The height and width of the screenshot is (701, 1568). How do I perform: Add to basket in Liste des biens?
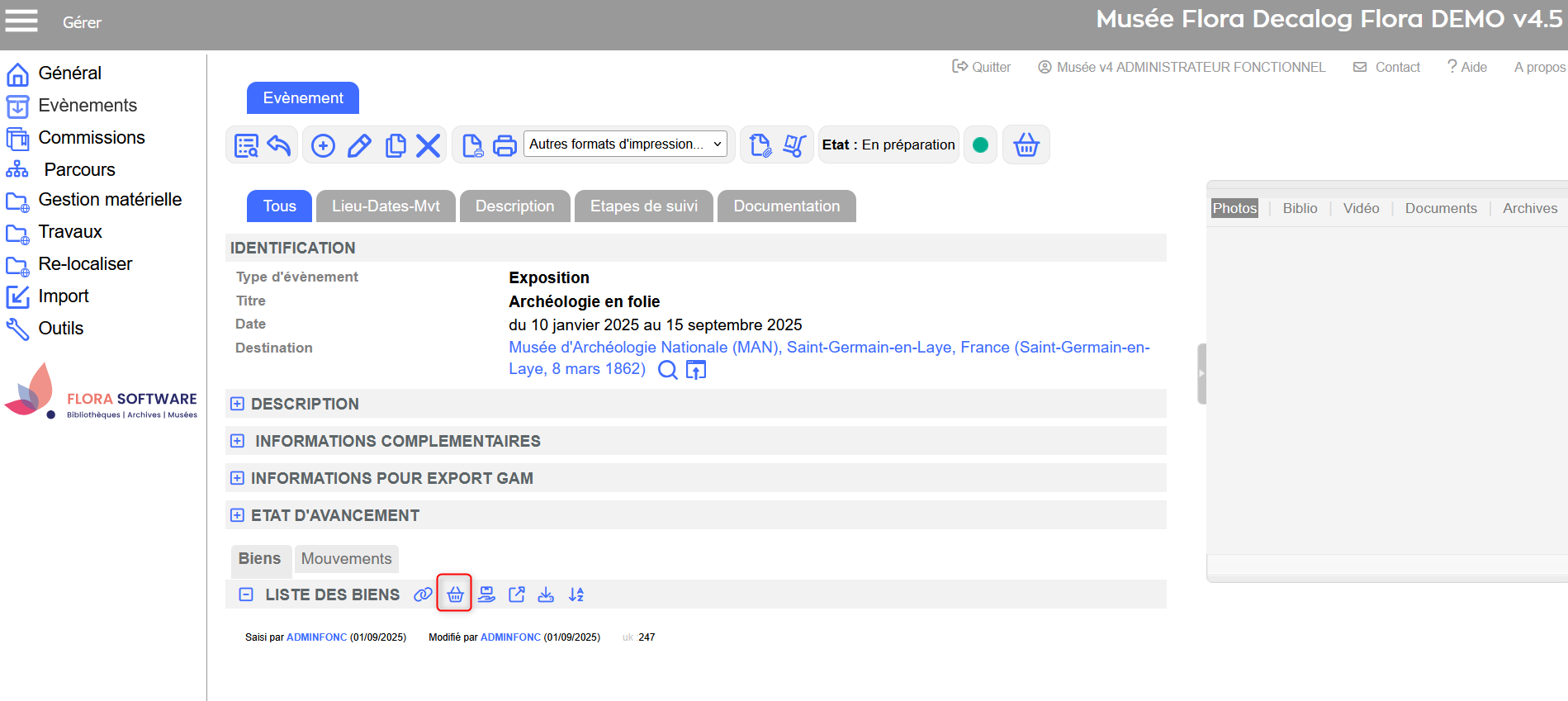[455, 594]
